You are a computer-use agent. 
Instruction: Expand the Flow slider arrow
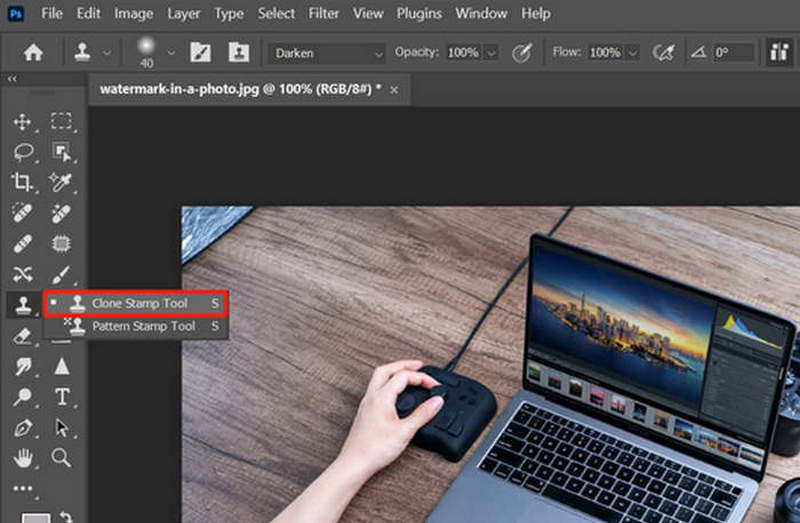633,53
